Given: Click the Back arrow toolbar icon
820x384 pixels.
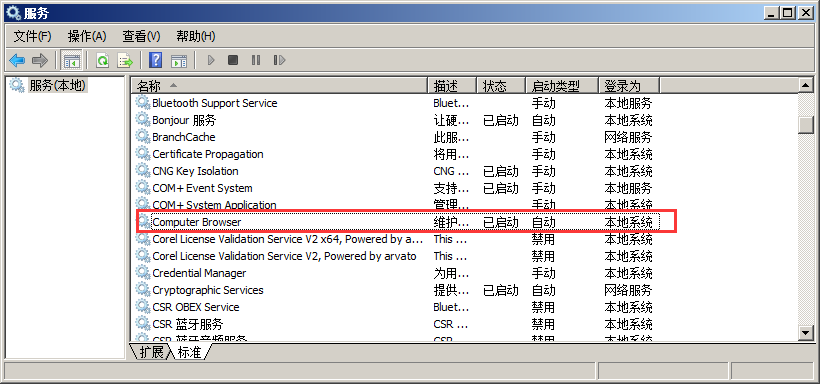Looking at the screenshot, I should (x=17, y=60).
